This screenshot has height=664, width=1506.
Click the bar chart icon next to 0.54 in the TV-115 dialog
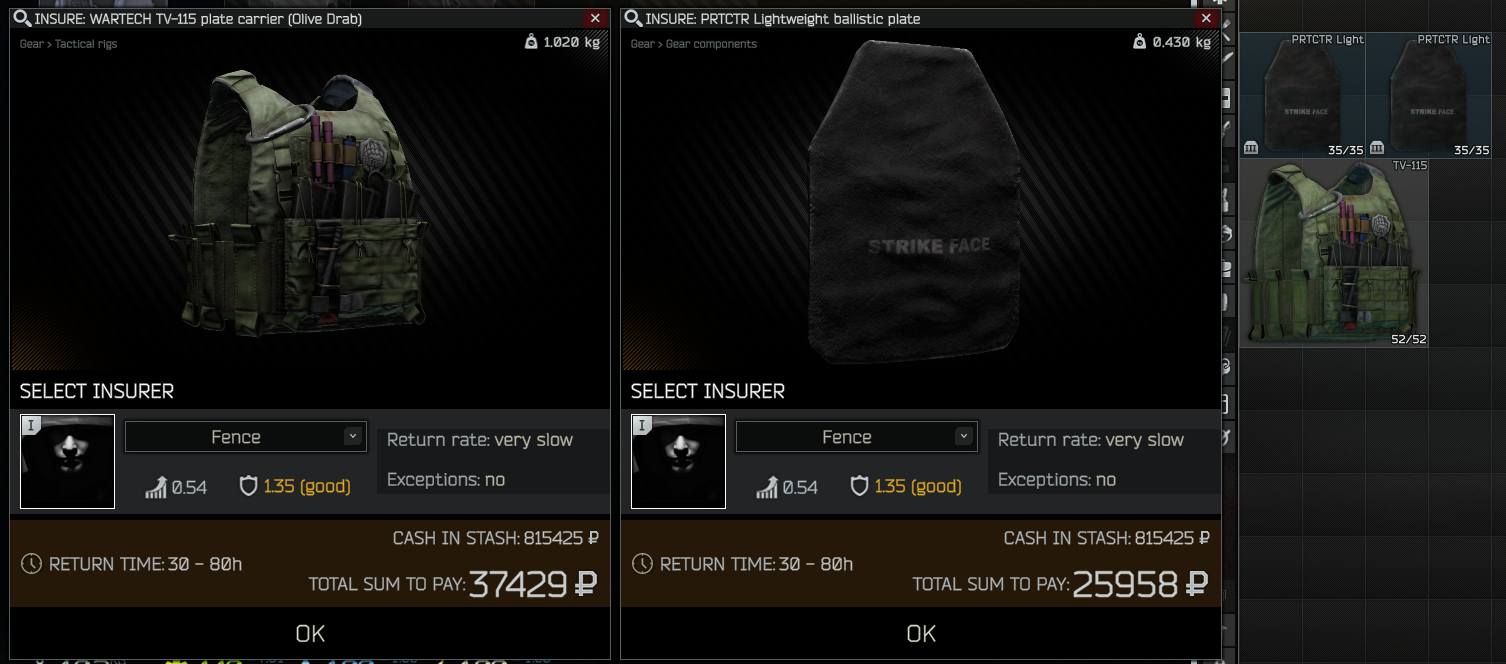tap(156, 487)
